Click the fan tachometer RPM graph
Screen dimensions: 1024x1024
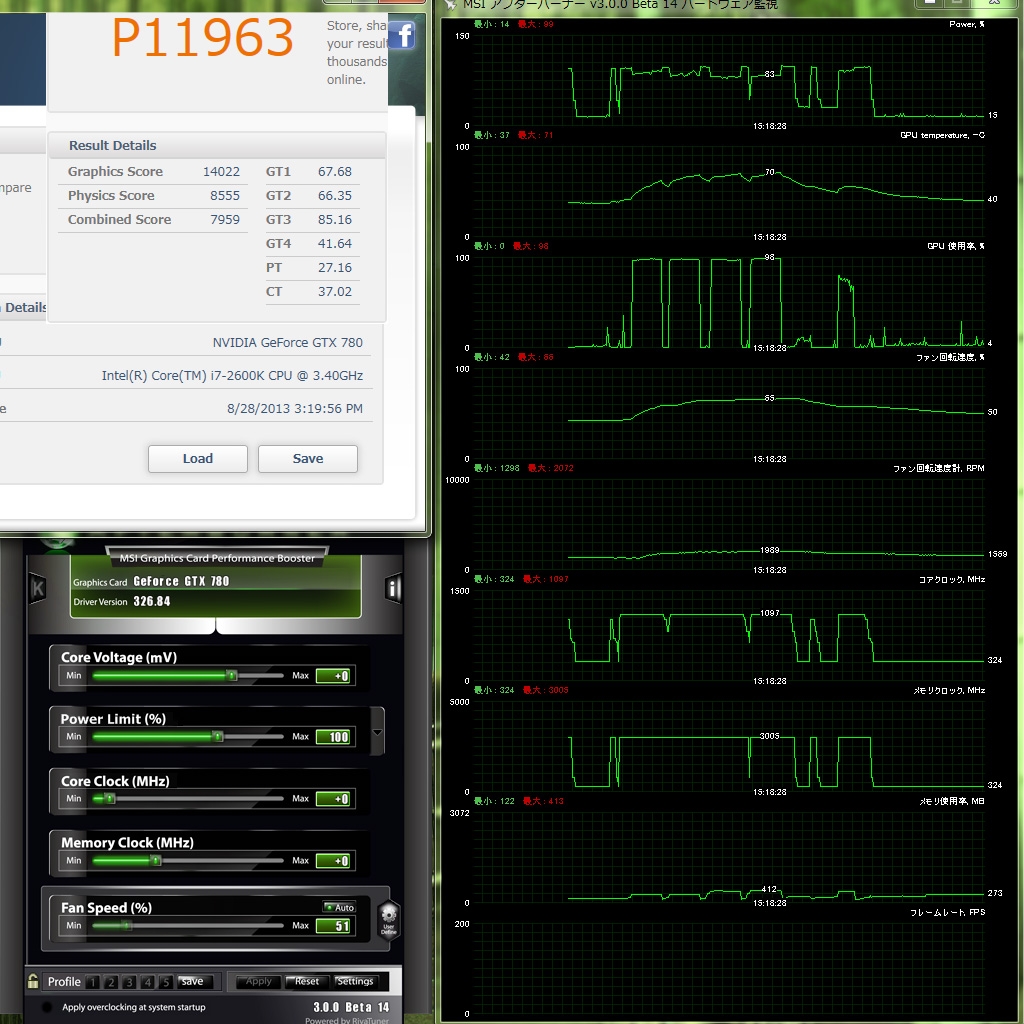point(728,524)
